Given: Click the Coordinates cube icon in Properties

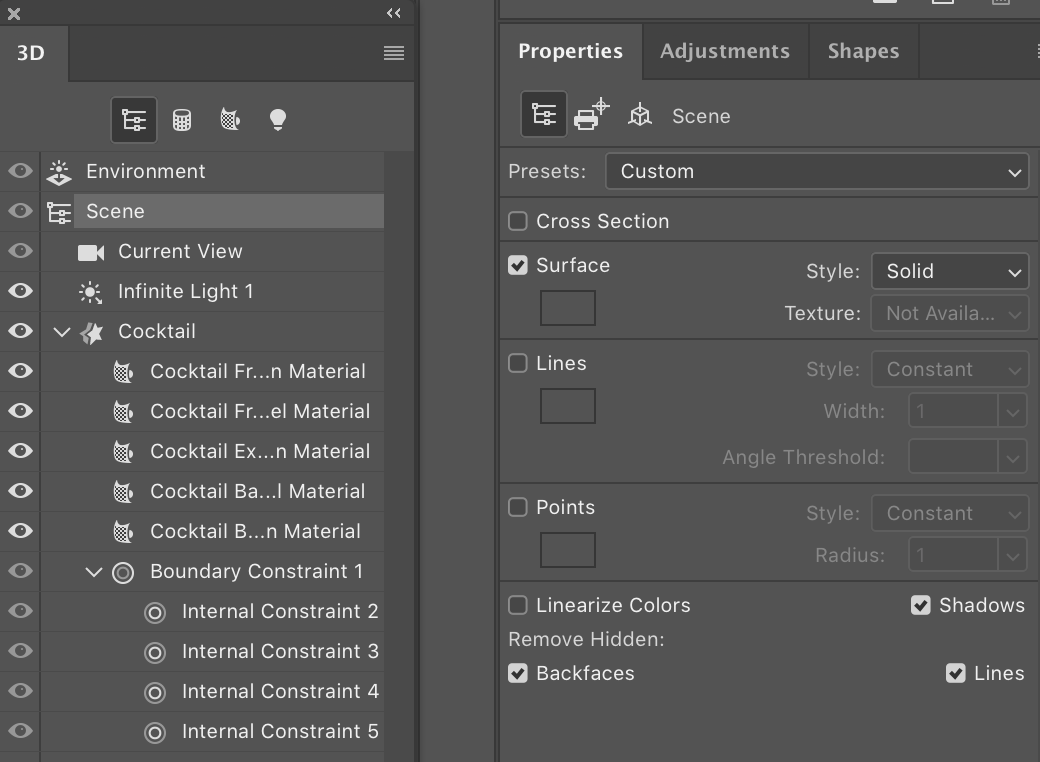Looking at the screenshot, I should (x=640, y=116).
